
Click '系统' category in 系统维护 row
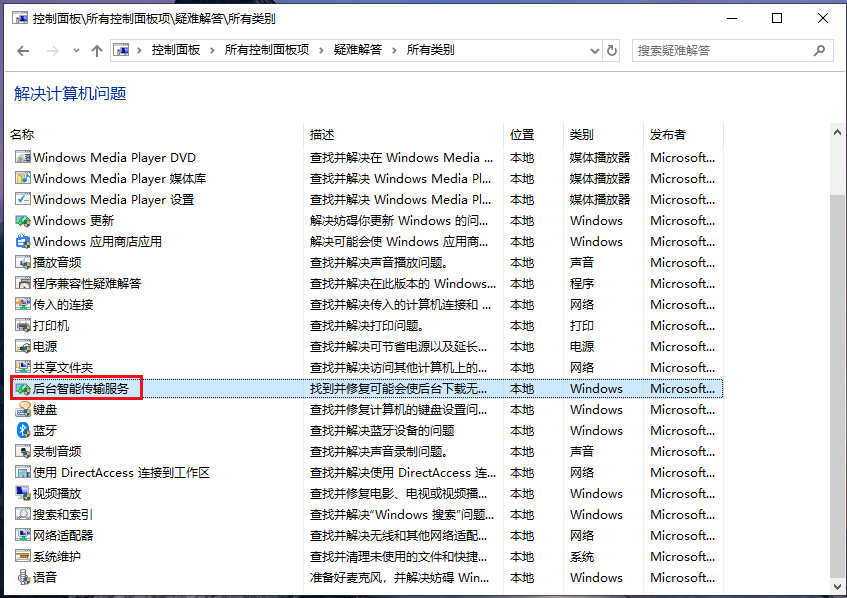(582, 556)
